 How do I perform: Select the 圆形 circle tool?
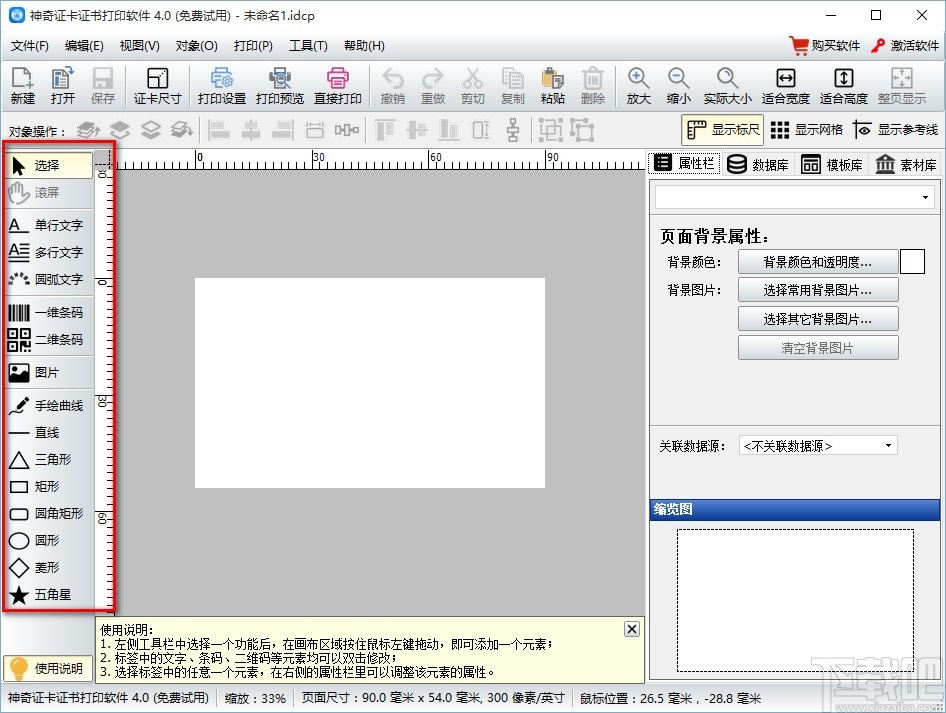click(49, 540)
